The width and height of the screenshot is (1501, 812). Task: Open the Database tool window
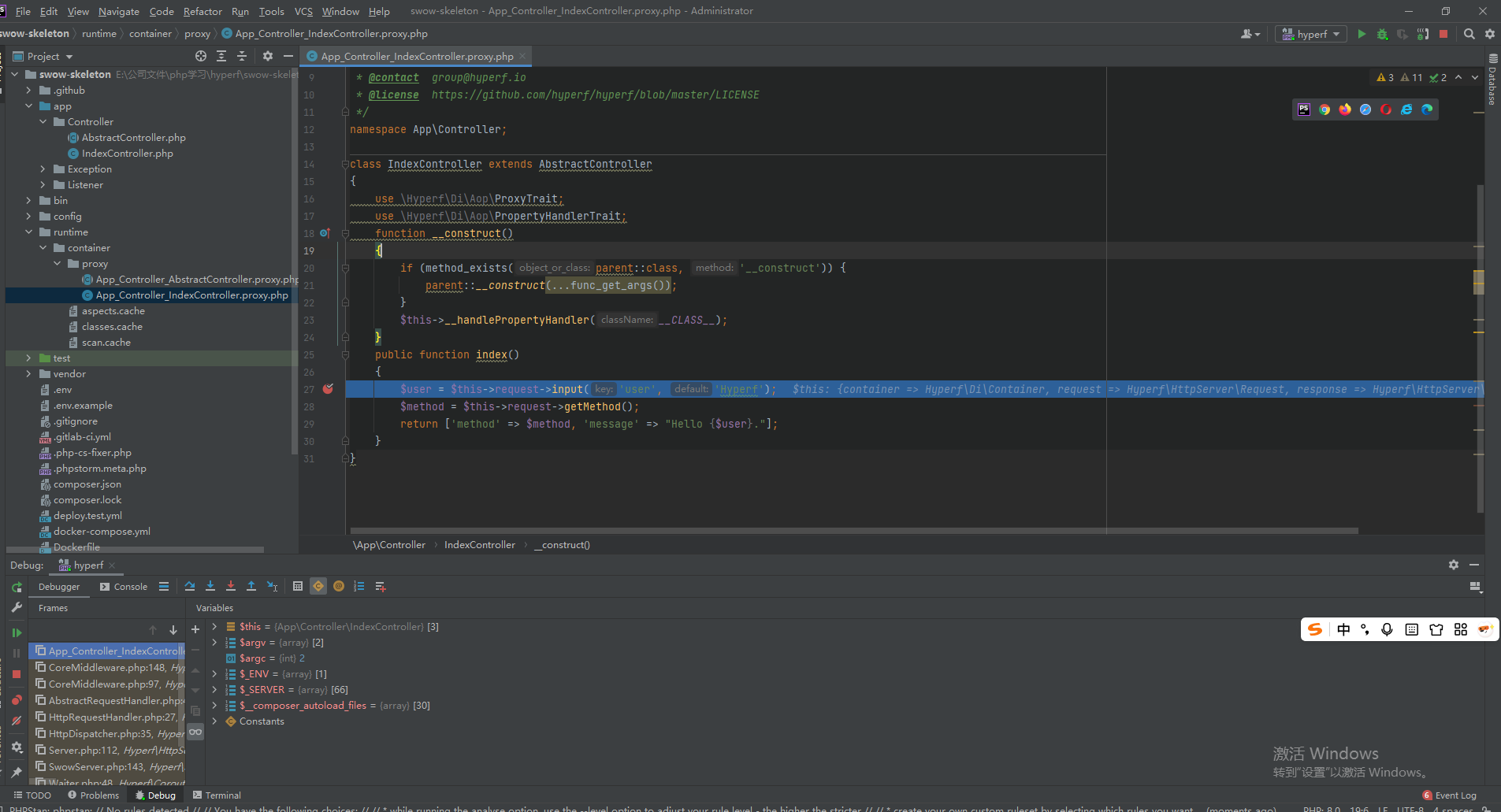point(1492,80)
